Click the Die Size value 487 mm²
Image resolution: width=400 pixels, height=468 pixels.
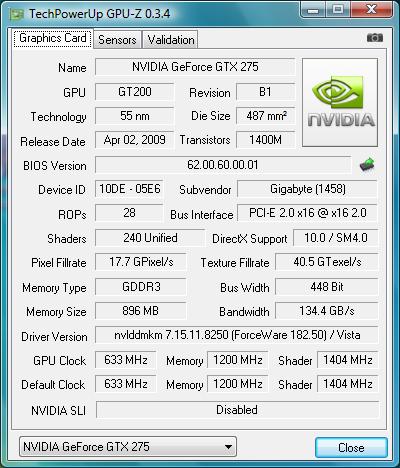coord(266,116)
